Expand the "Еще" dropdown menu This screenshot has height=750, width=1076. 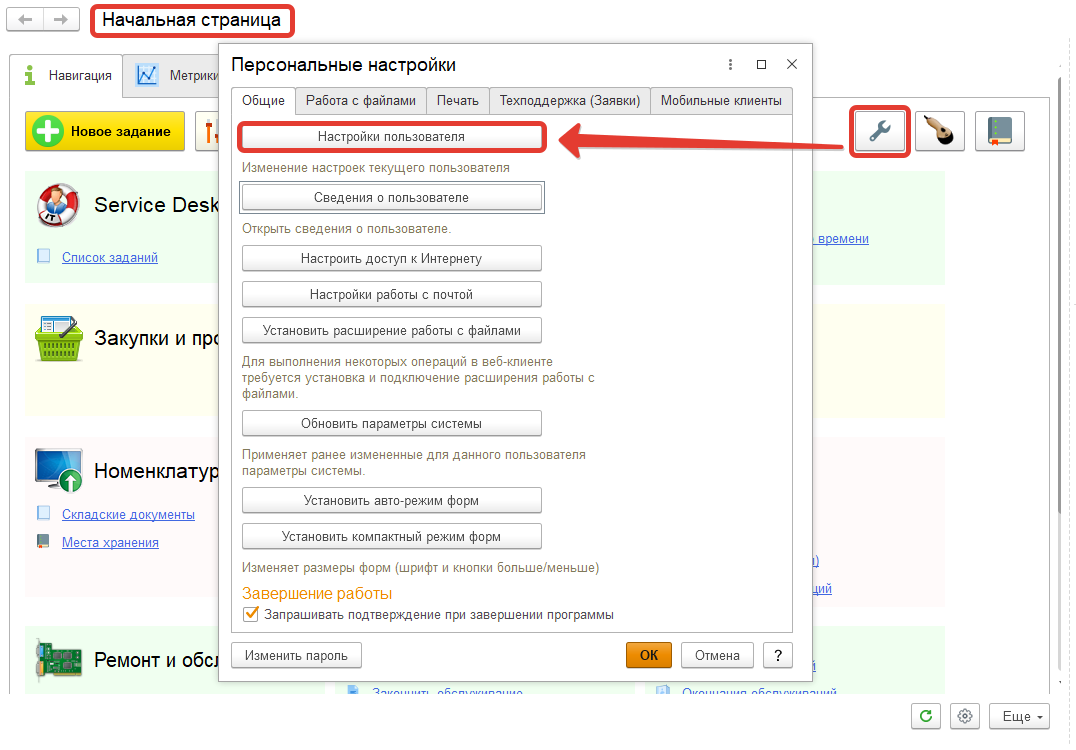[1018, 716]
